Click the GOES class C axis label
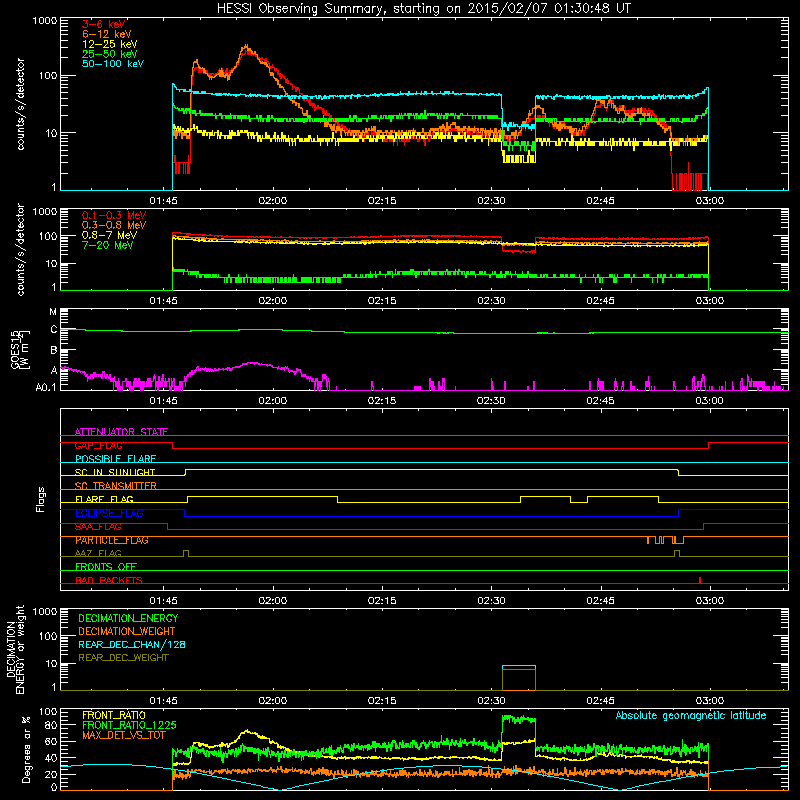 pos(54,330)
